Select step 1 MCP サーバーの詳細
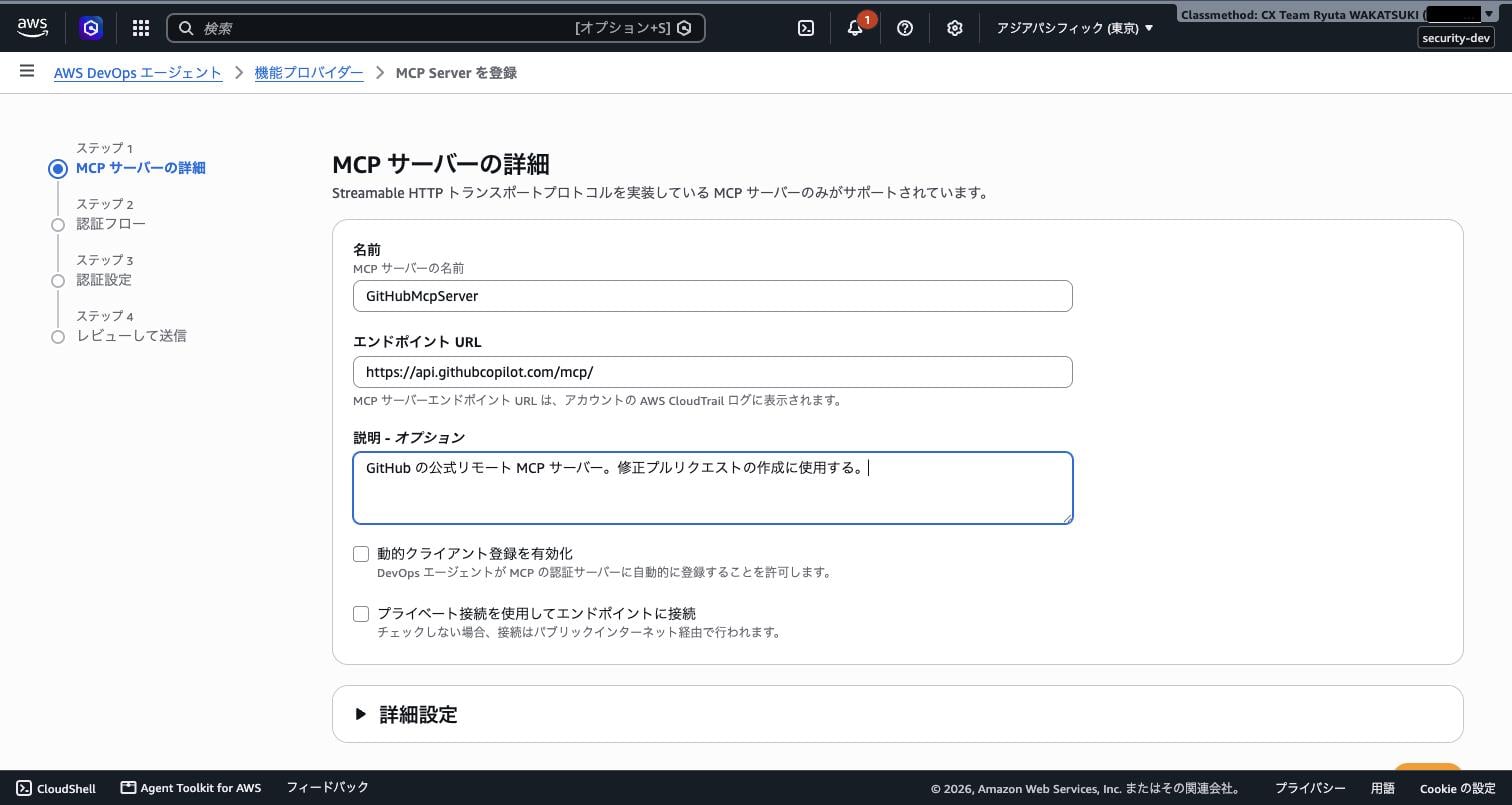 click(x=141, y=168)
